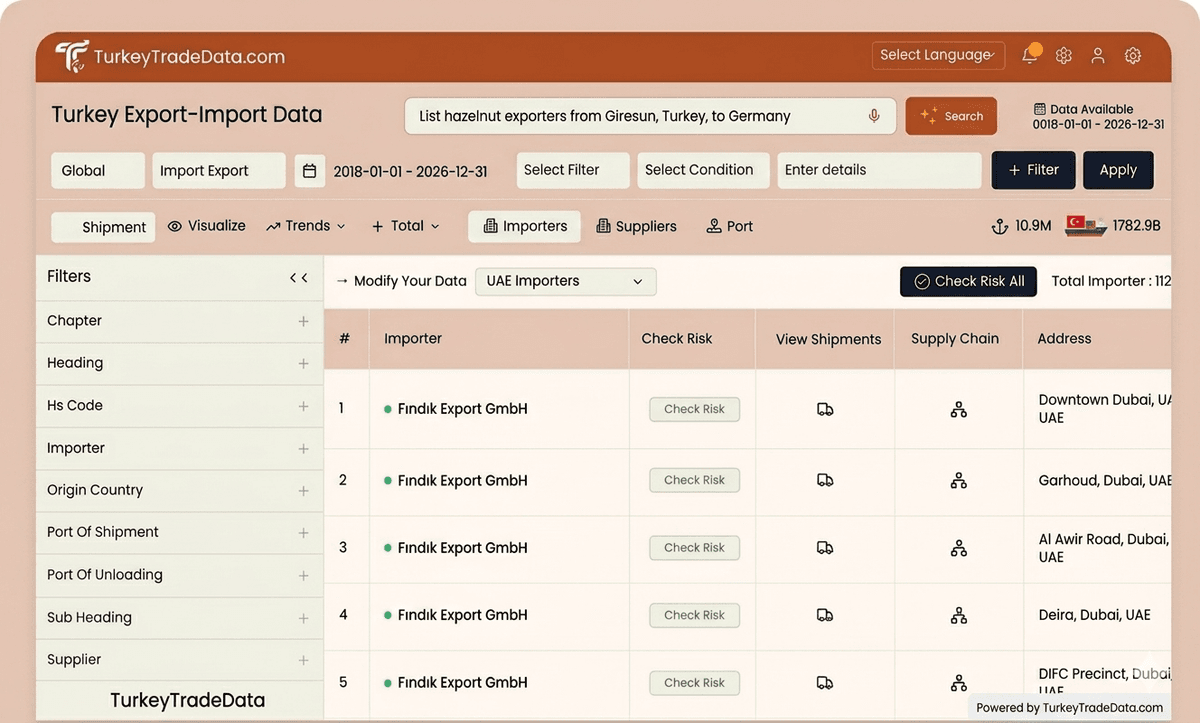Click Check Risk for row 3

point(694,548)
